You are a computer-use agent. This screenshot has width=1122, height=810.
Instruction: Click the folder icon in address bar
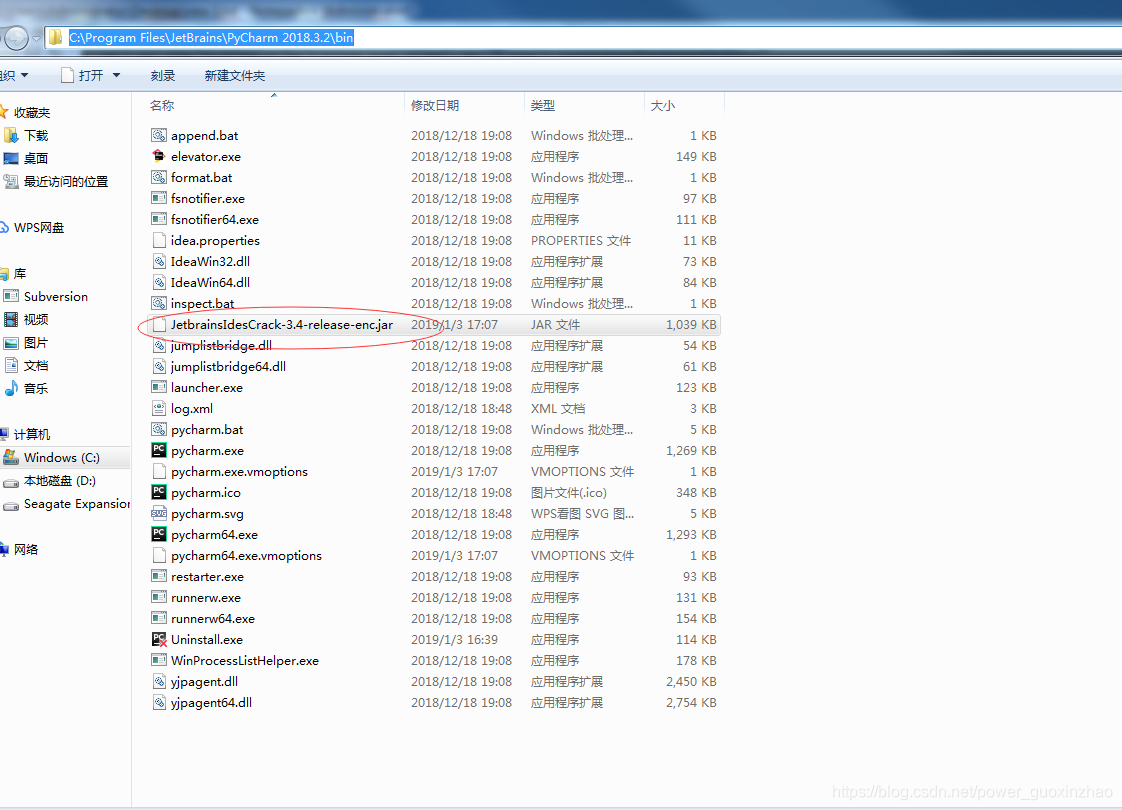55,37
